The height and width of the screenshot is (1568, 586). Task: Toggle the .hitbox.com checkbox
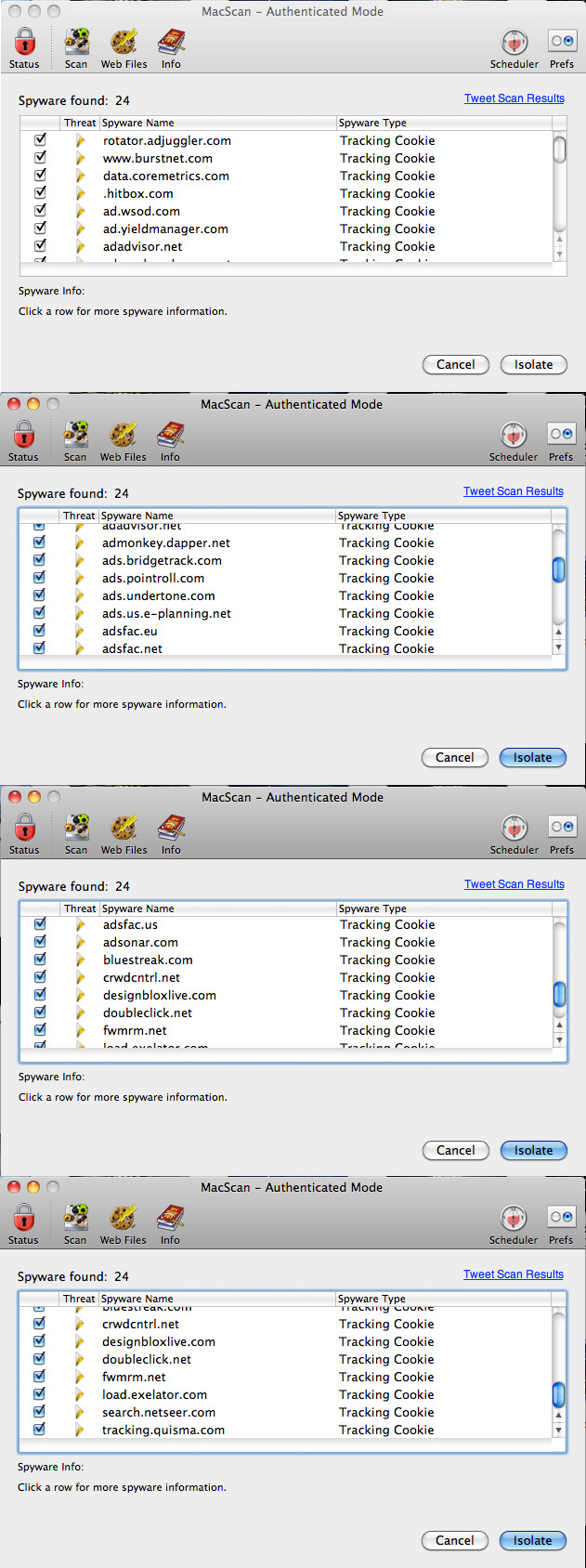click(40, 192)
